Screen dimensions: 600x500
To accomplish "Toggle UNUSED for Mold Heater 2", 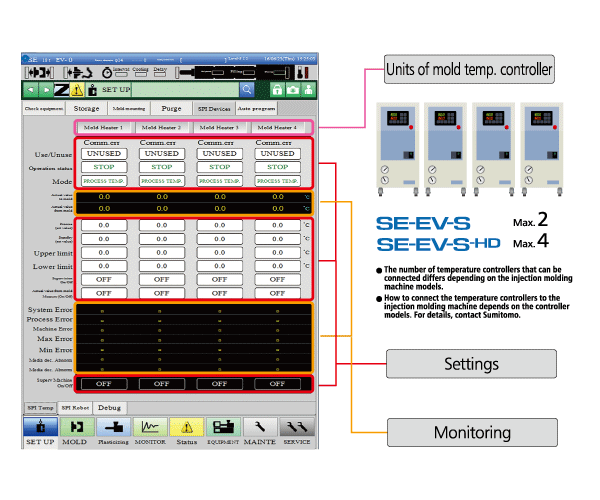I will (161, 153).
